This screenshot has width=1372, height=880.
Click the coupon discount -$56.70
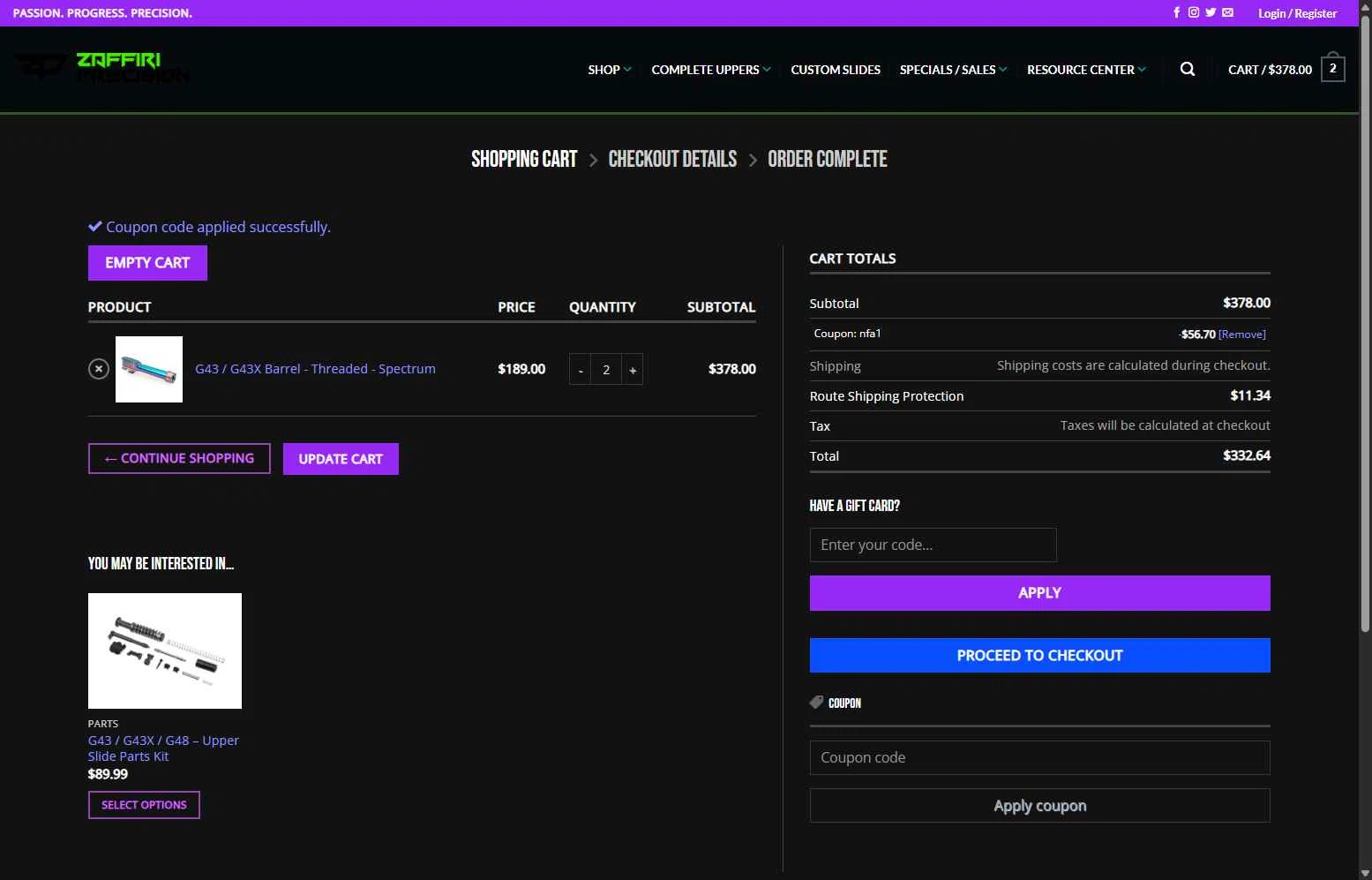pos(1197,335)
